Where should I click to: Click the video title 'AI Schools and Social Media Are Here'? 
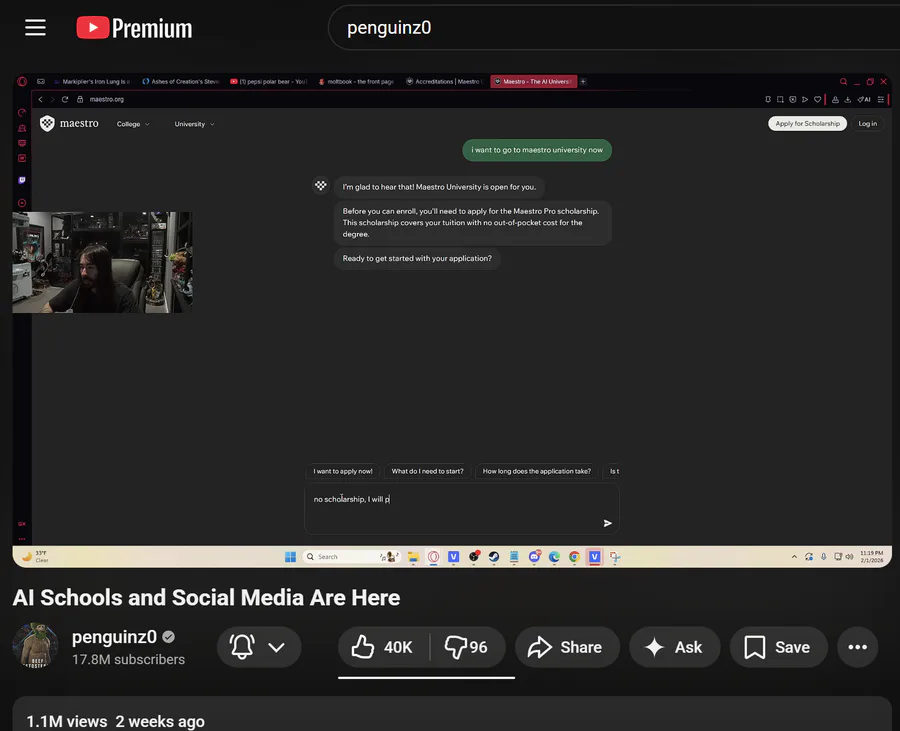(206, 597)
